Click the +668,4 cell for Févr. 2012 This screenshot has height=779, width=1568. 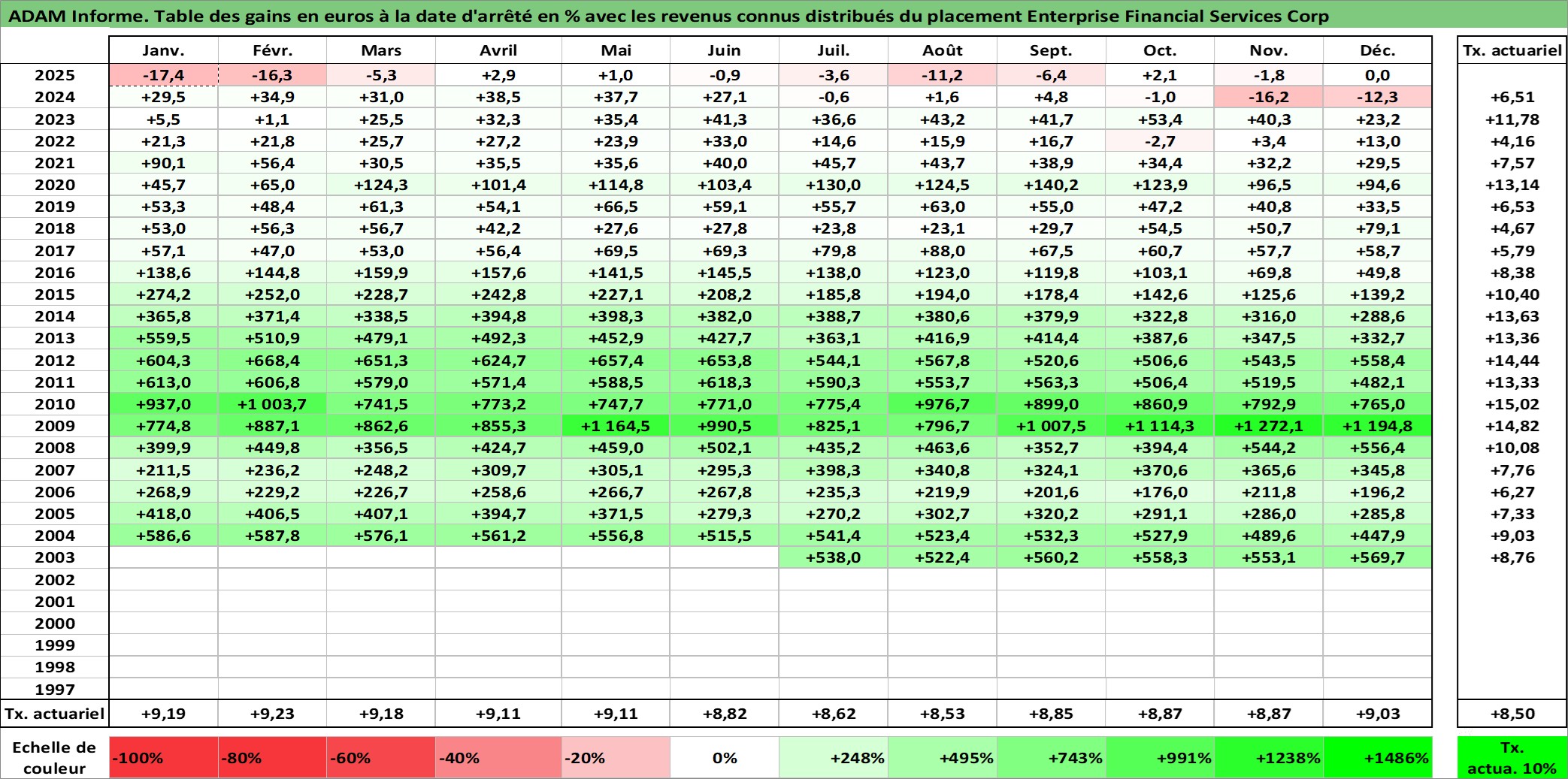click(273, 361)
